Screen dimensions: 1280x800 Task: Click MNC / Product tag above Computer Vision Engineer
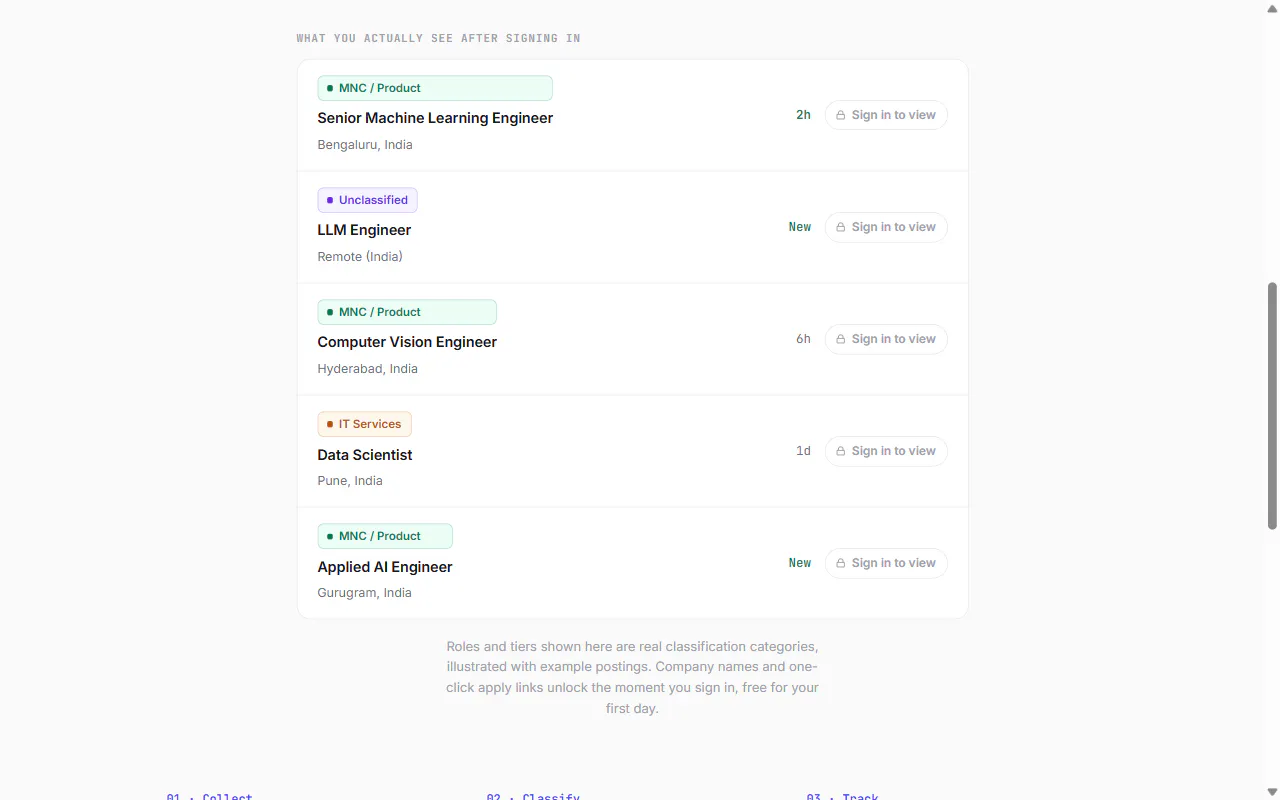pos(407,312)
